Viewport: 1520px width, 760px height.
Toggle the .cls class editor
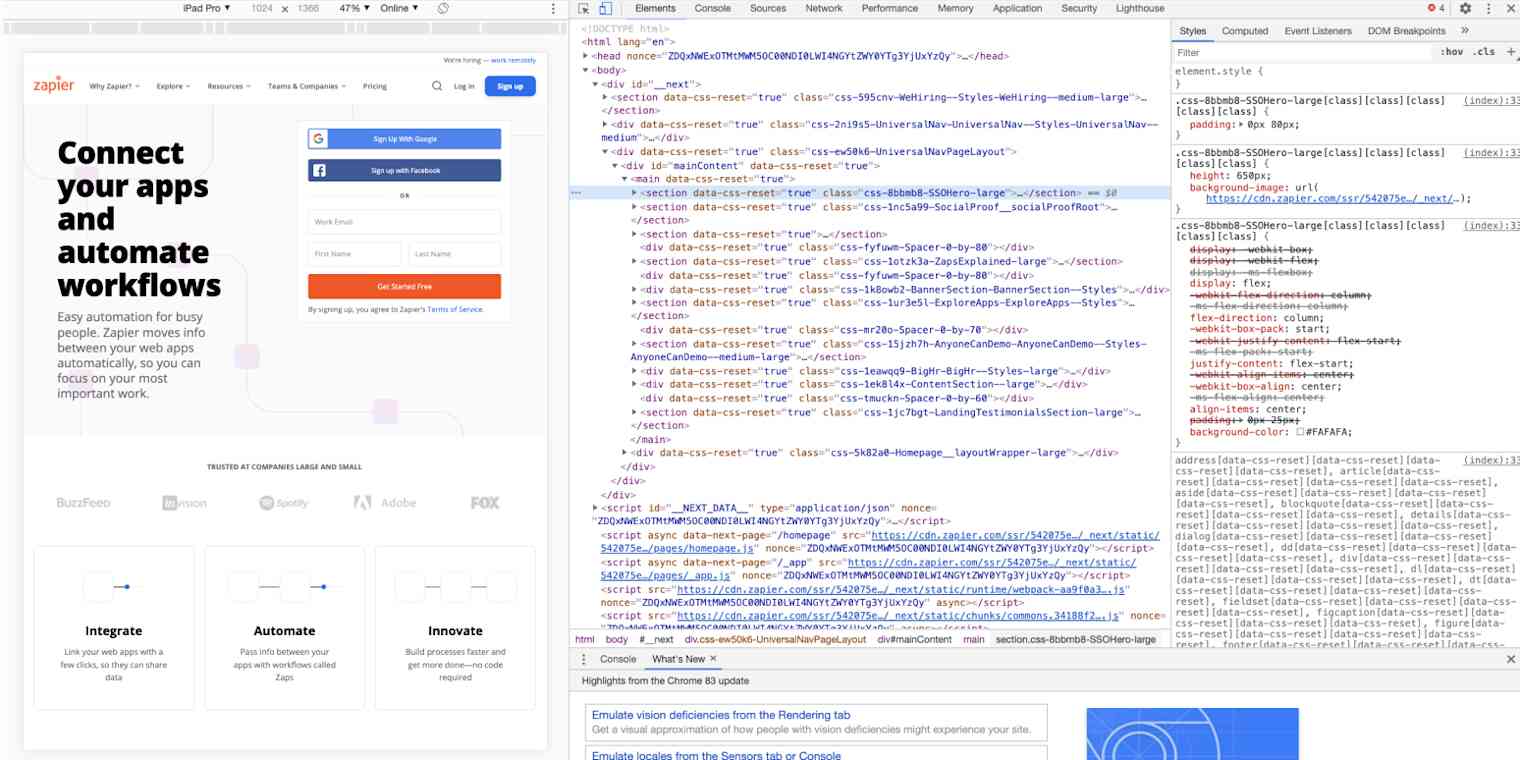tap(1484, 51)
